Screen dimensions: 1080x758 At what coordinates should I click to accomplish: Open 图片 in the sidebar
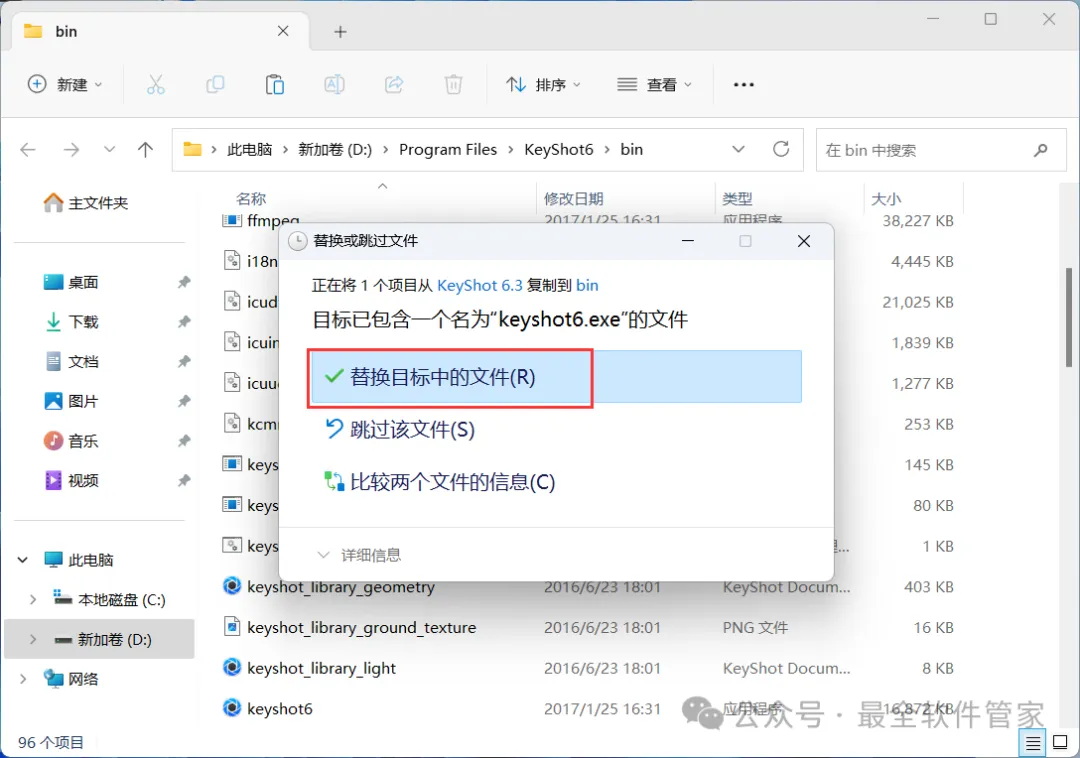point(71,401)
